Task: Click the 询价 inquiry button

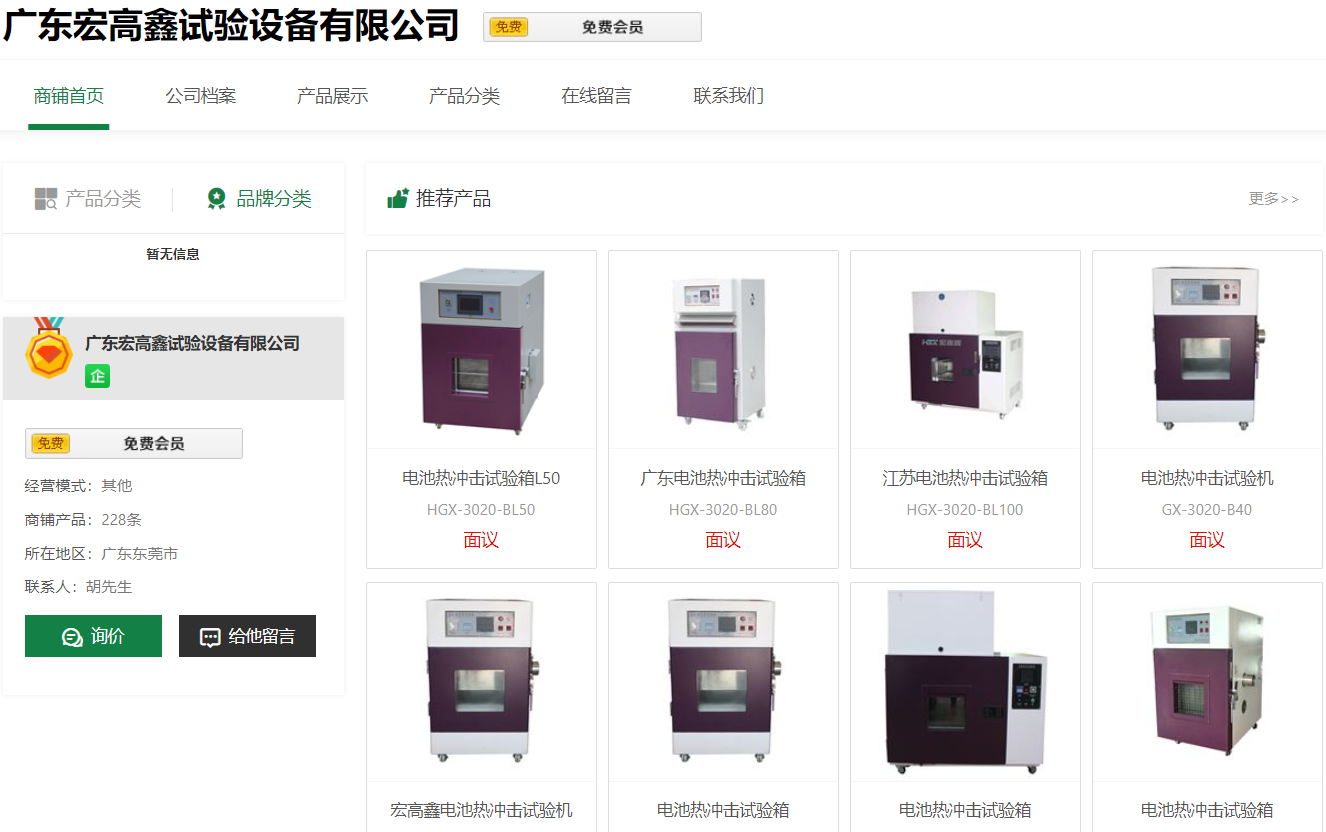Action: coord(93,636)
